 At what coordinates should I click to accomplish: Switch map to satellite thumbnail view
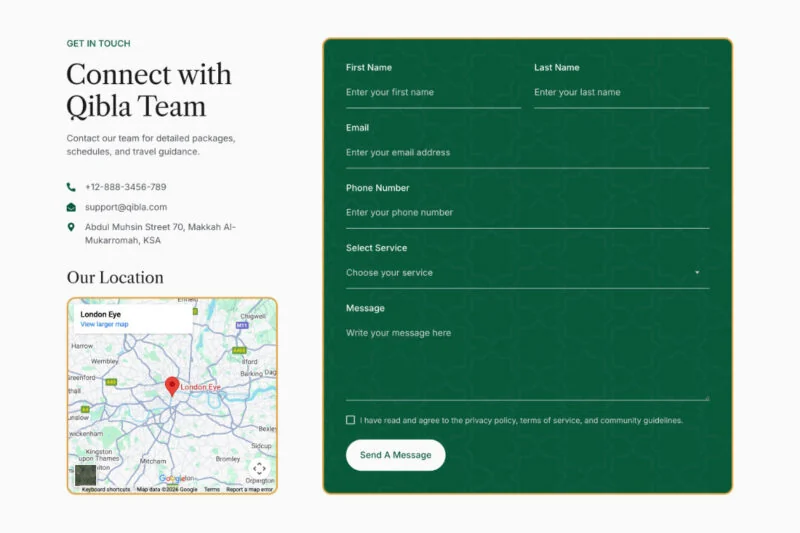pyautogui.click(x=85, y=475)
